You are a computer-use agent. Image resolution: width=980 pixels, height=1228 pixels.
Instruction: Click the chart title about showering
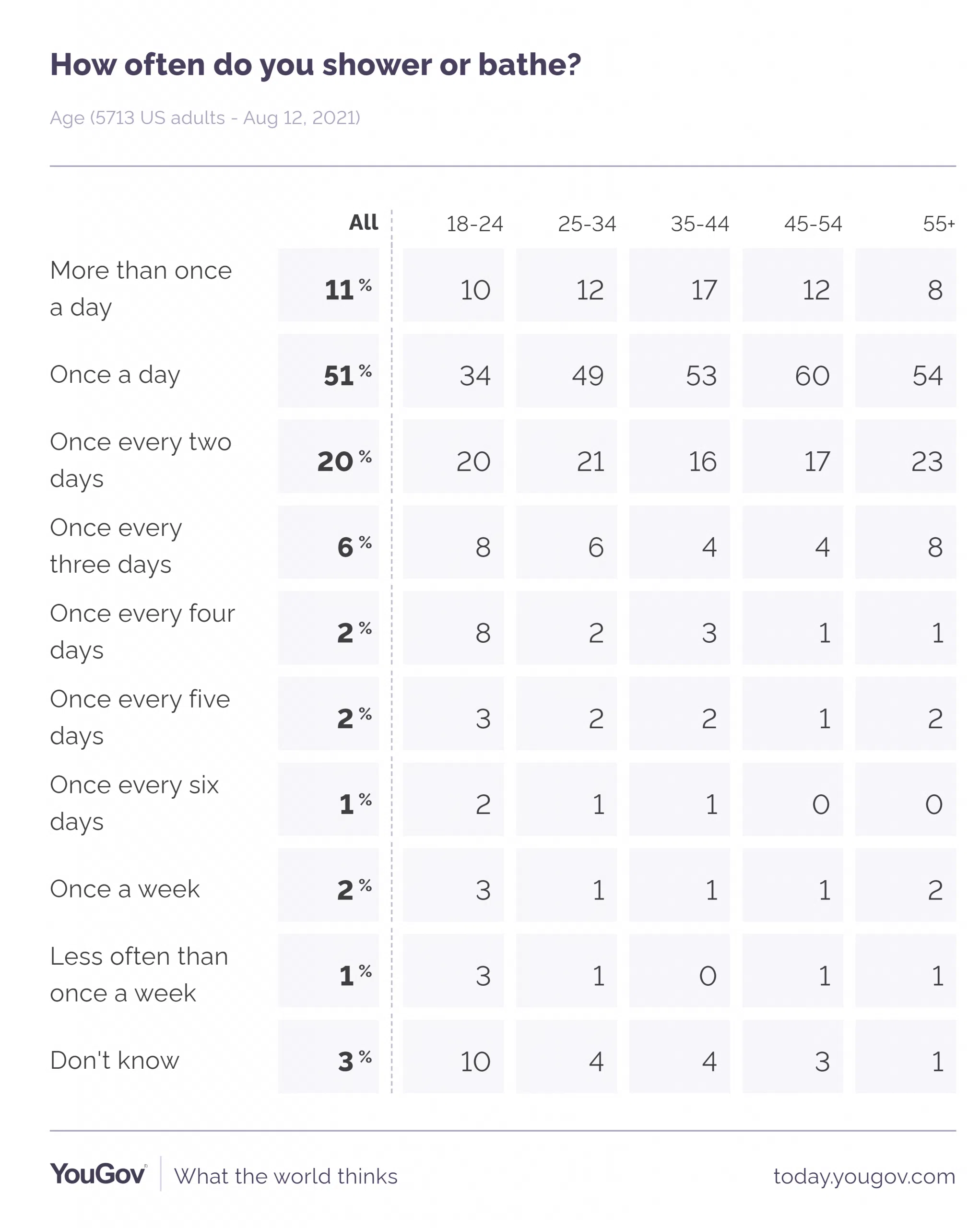pyautogui.click(x=315, y=64)
